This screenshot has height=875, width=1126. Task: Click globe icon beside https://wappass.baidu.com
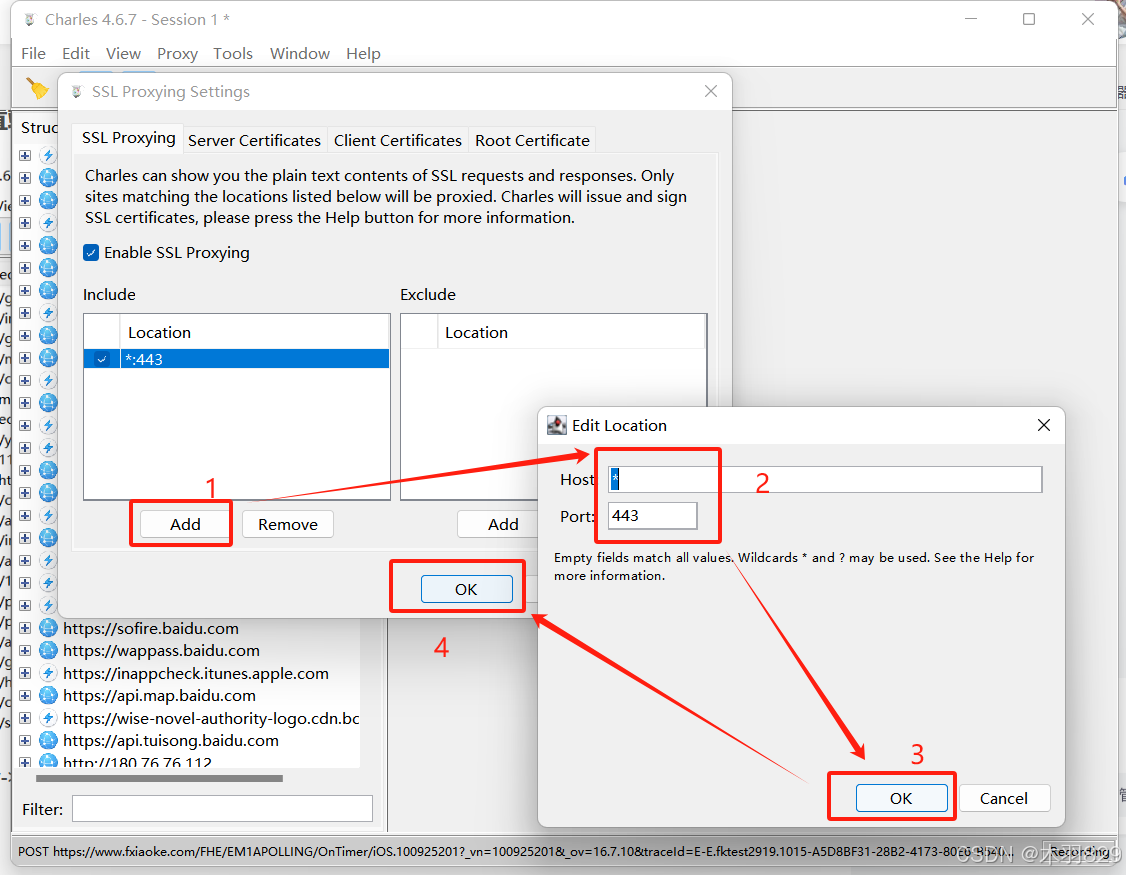pos(48,650)
